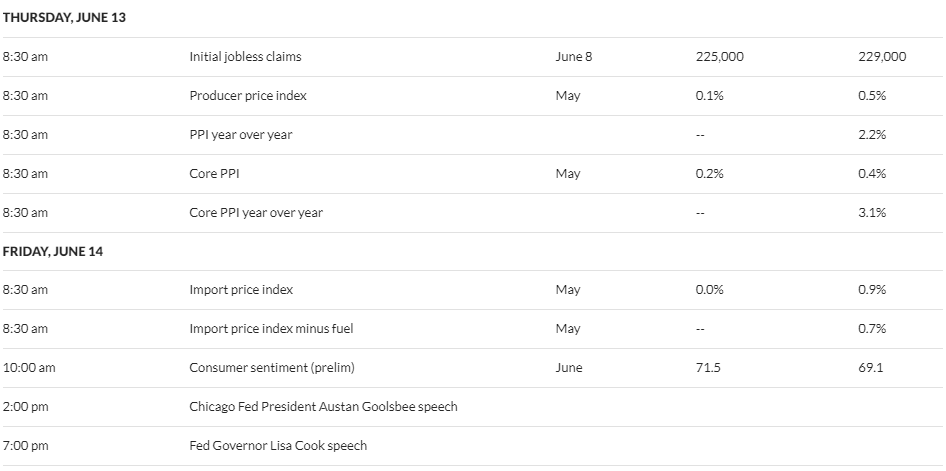Screen dimensions: 946x471
Task: Select the Thursday, June 13 heading
Action: click(64, 17)
